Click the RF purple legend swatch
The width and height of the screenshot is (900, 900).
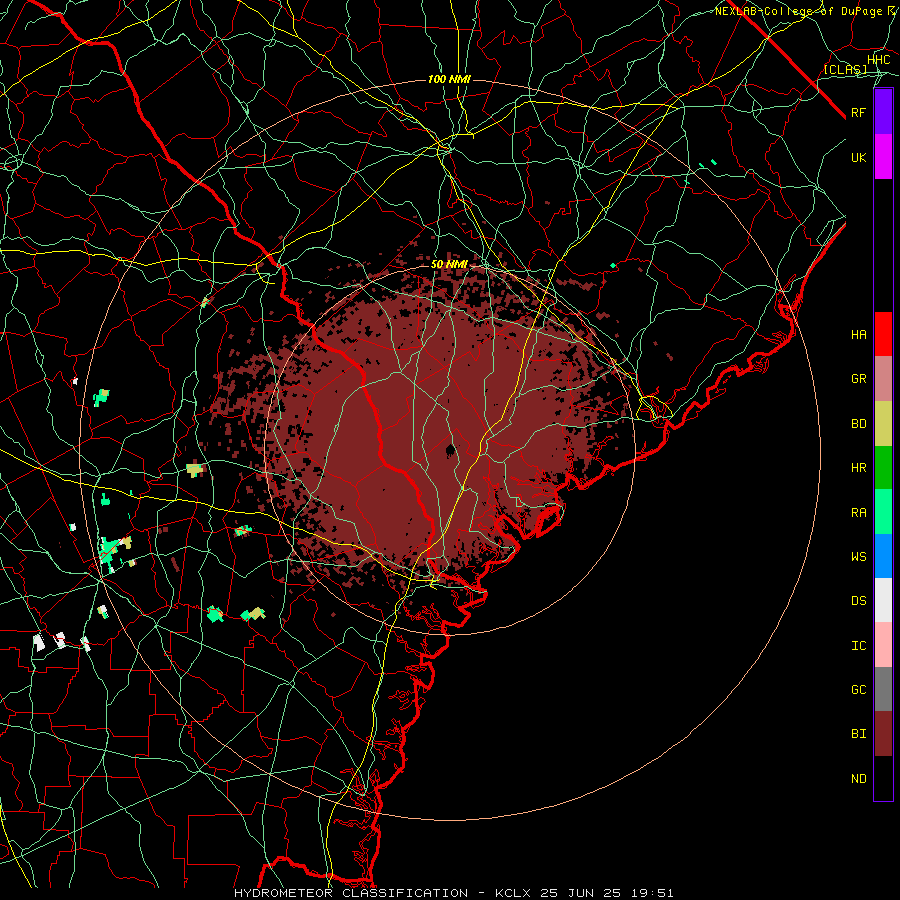[883, 112]
